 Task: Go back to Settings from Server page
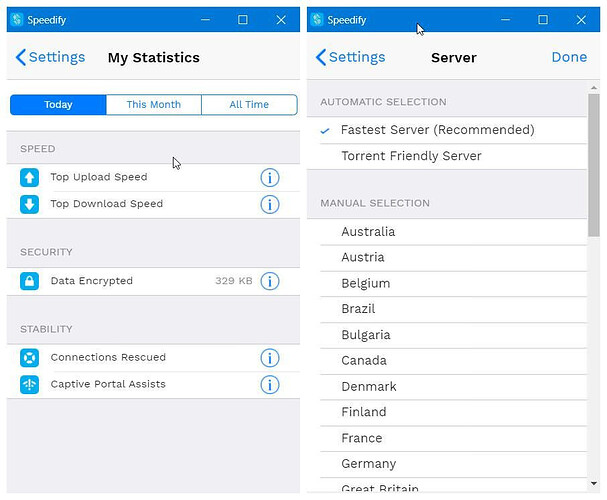(x=350, y=57)
